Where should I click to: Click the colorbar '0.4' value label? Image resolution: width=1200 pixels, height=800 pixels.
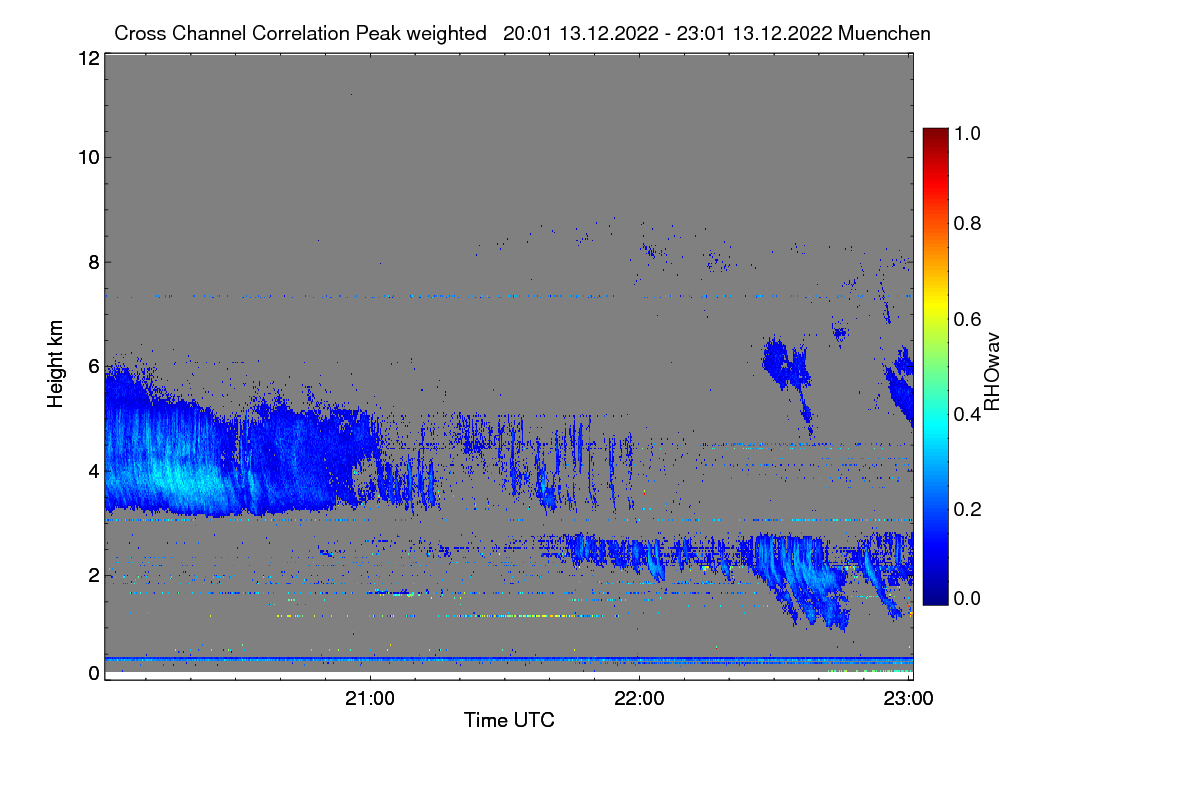[x=966, y=414]
